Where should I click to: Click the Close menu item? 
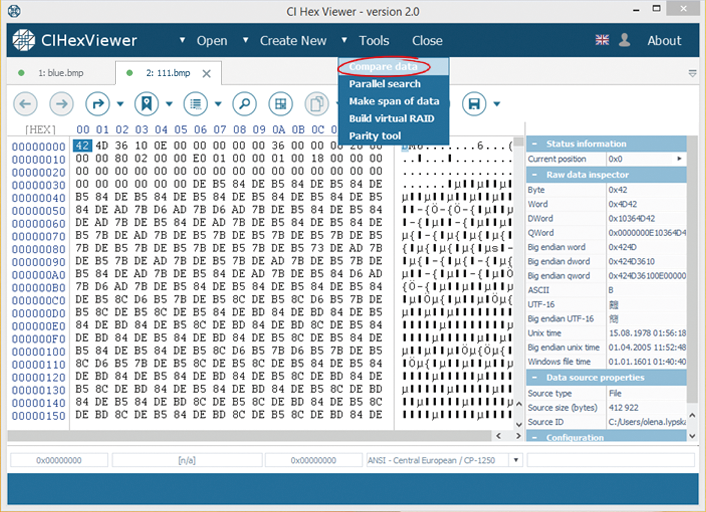coord(427,41)
